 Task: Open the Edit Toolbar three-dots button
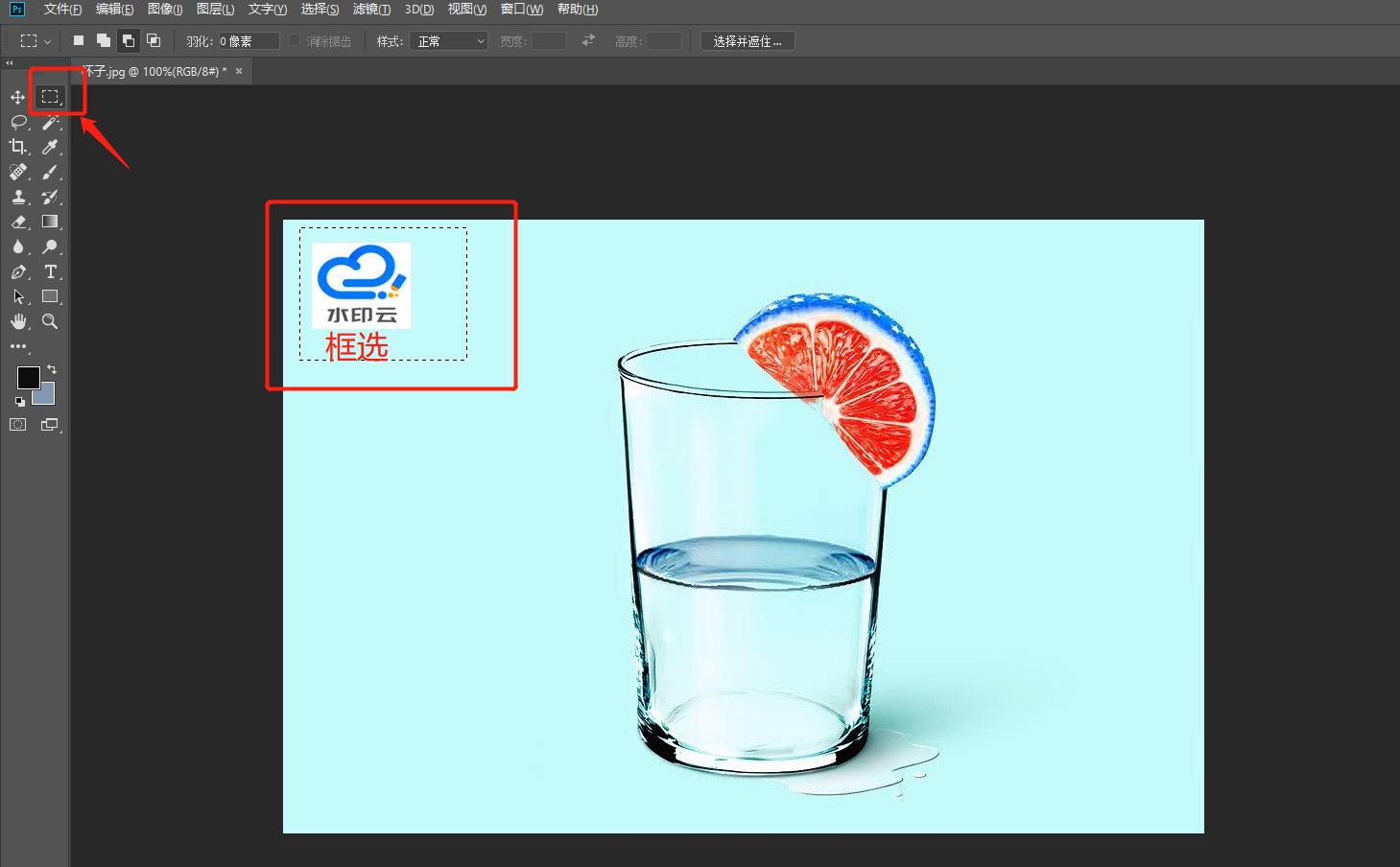(x=18, y=346)
